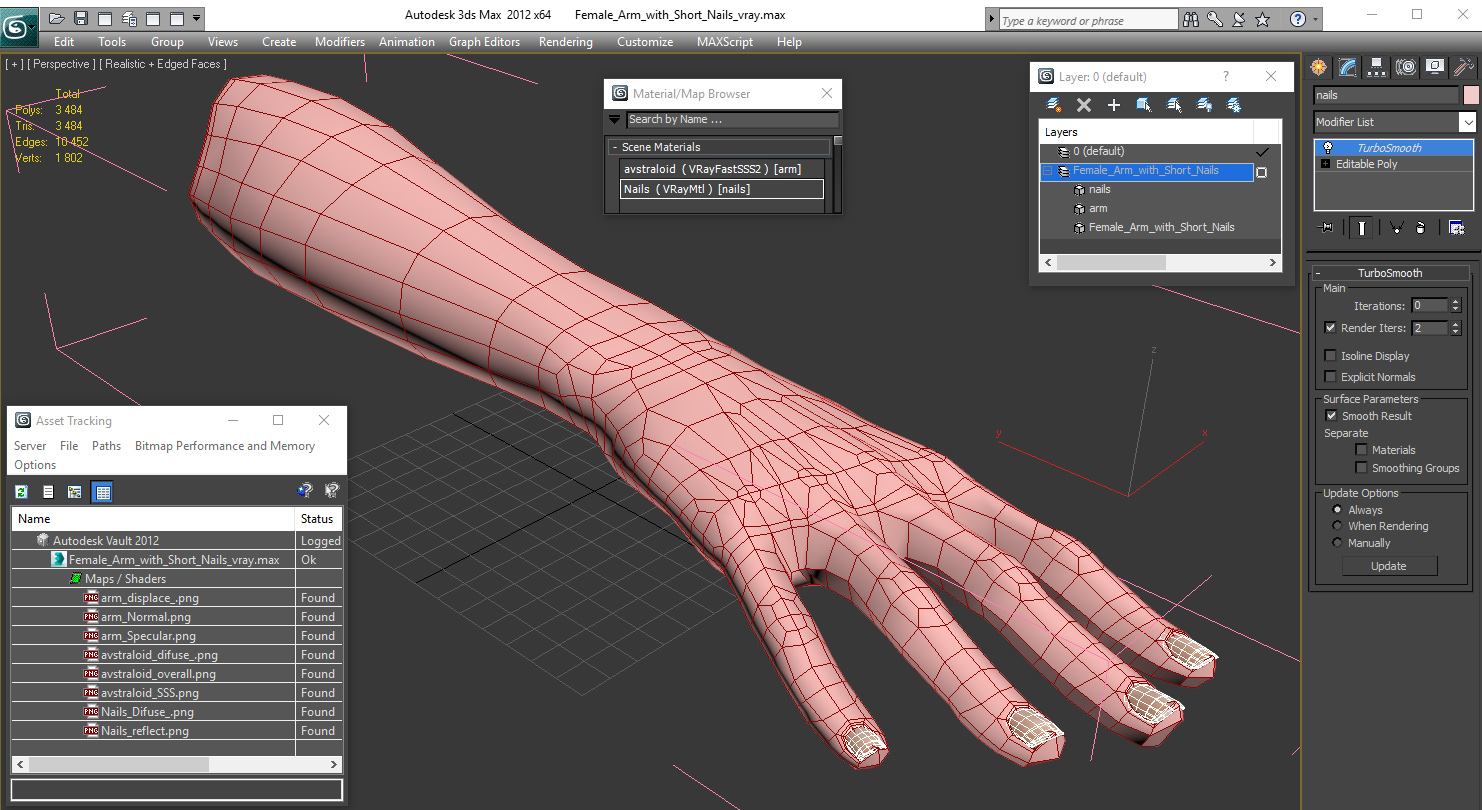Select avstraloid (VRayFastSSS2) material entry
Screen dimensions: 1482x810
721,169
